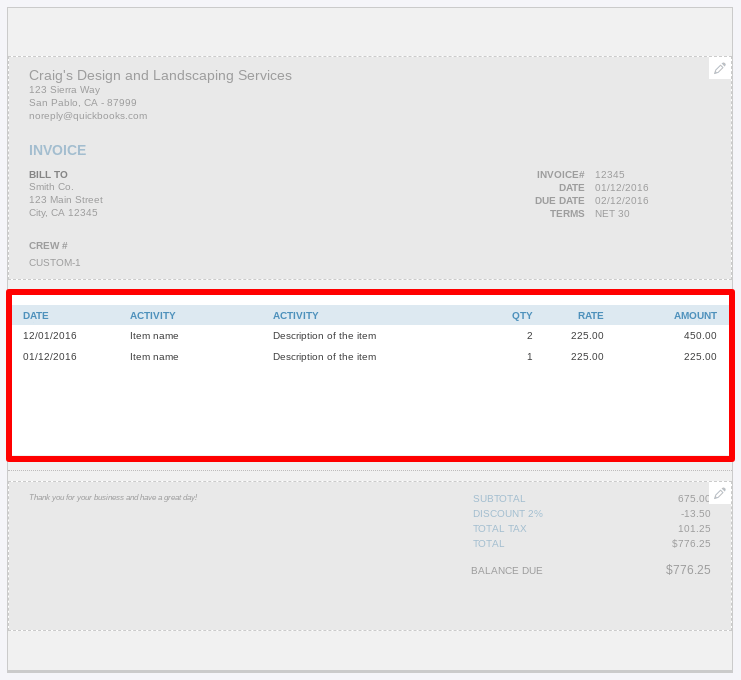Select the DISCOUNT 2% line
This screenshot has height=680, width=741.
[x=508, y=514]
